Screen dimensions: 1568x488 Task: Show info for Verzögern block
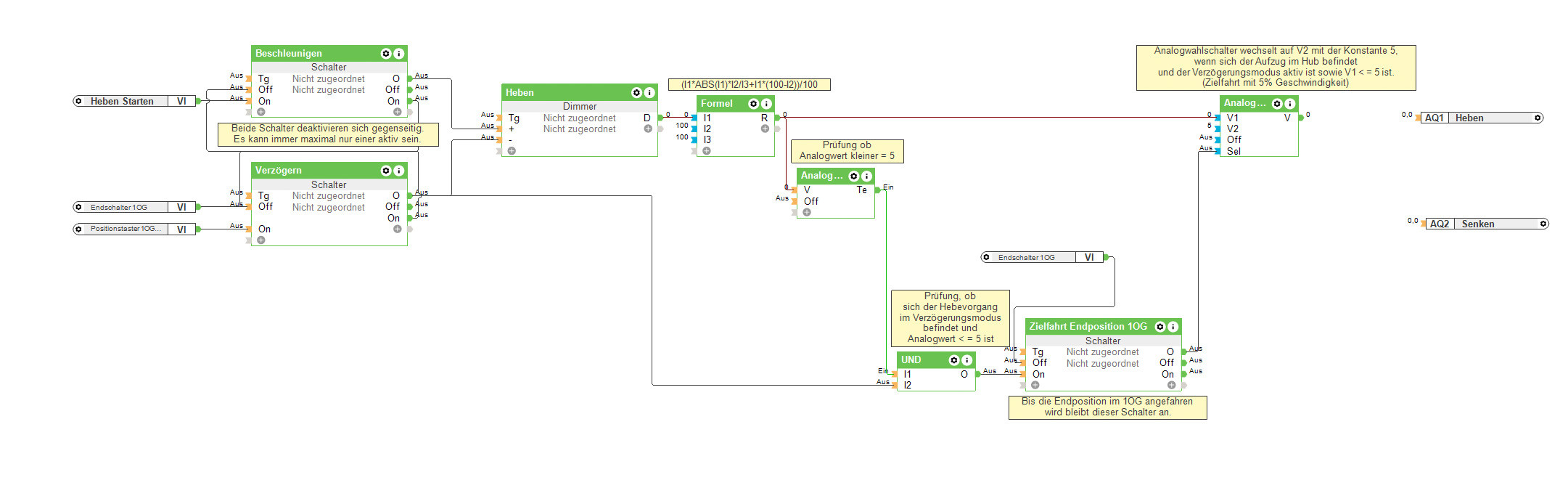398,171
